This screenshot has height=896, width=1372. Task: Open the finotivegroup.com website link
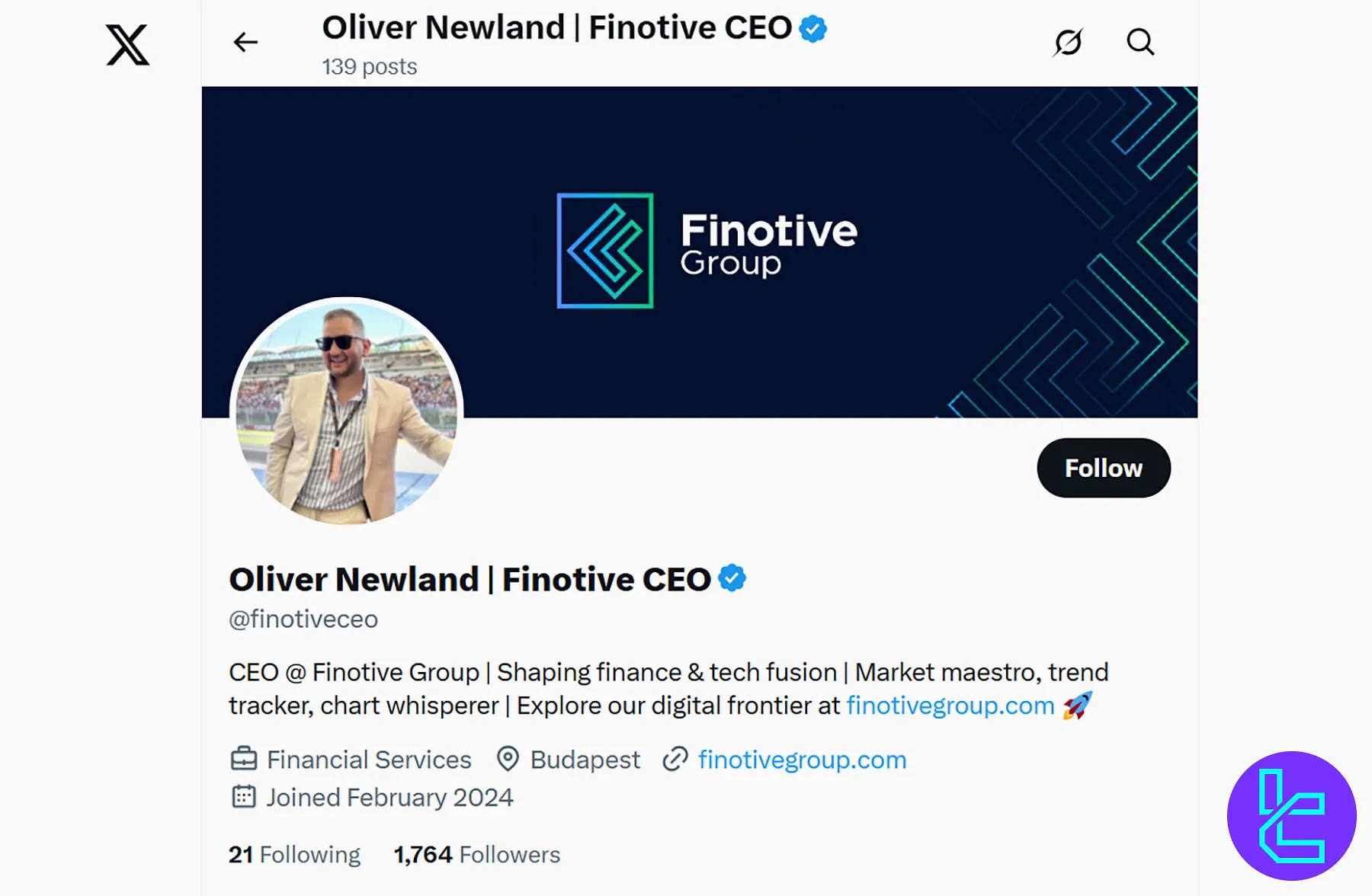[801, 759]
